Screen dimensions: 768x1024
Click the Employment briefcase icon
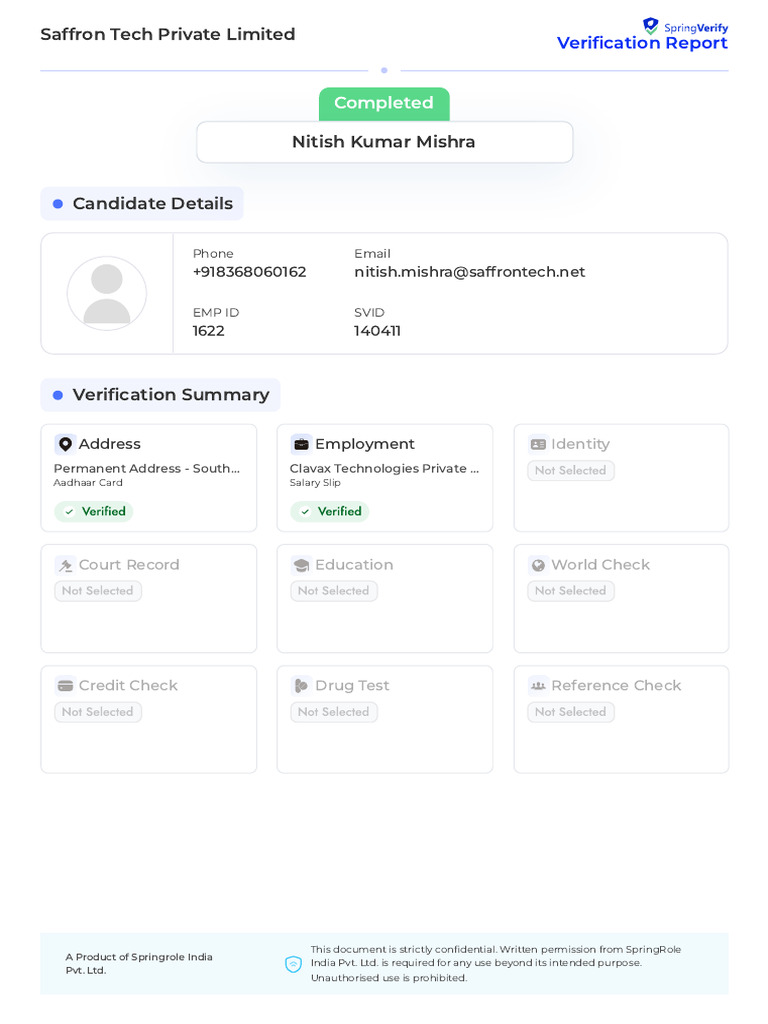(x=301, y=444)
